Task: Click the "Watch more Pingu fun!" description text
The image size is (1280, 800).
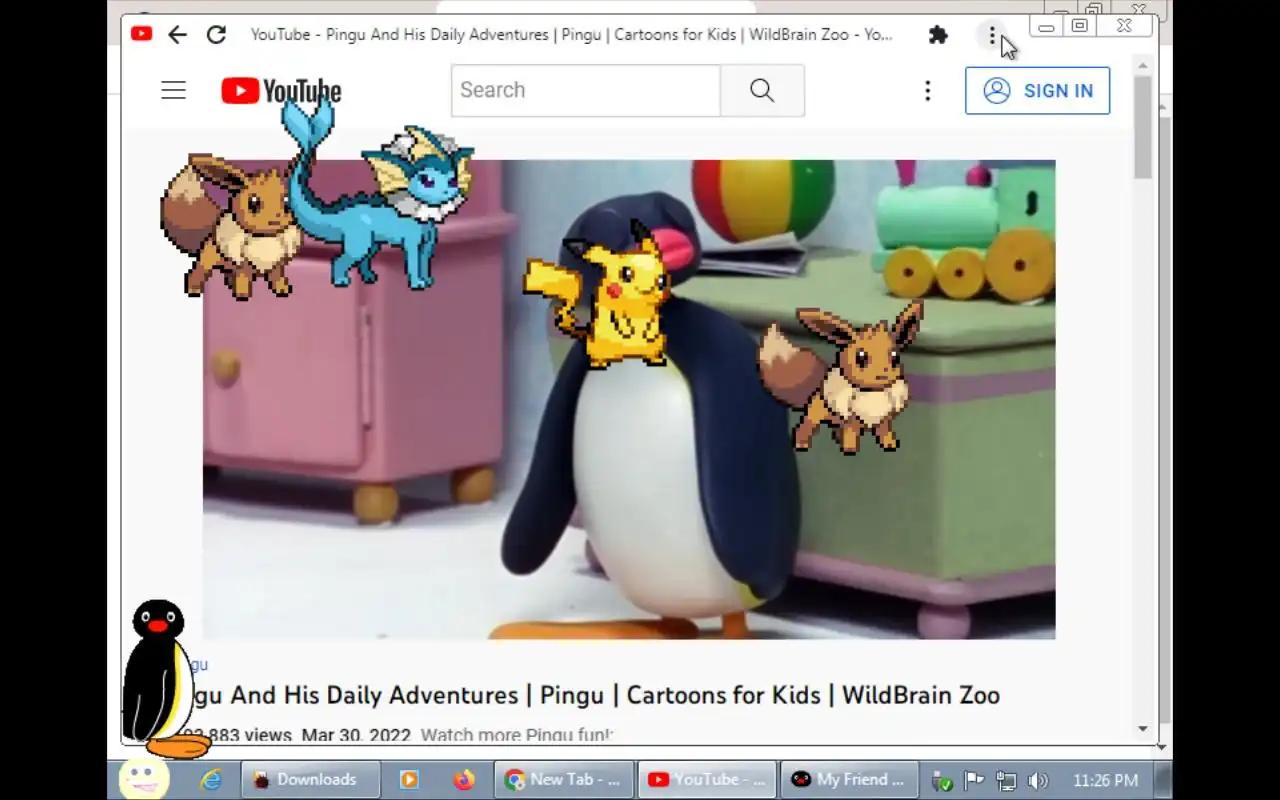Action: tap(517, 735)
